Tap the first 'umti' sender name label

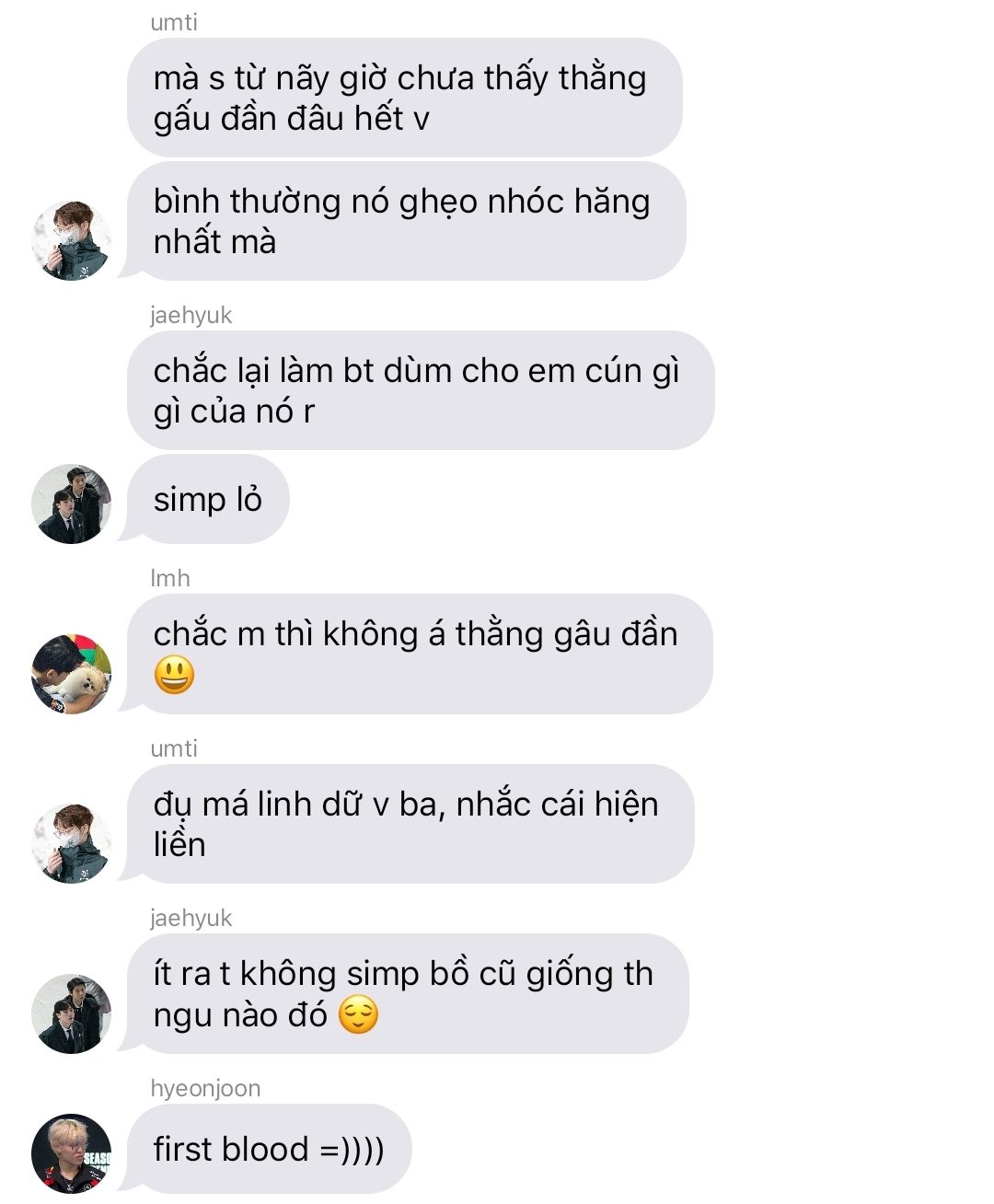pos(174,22)
